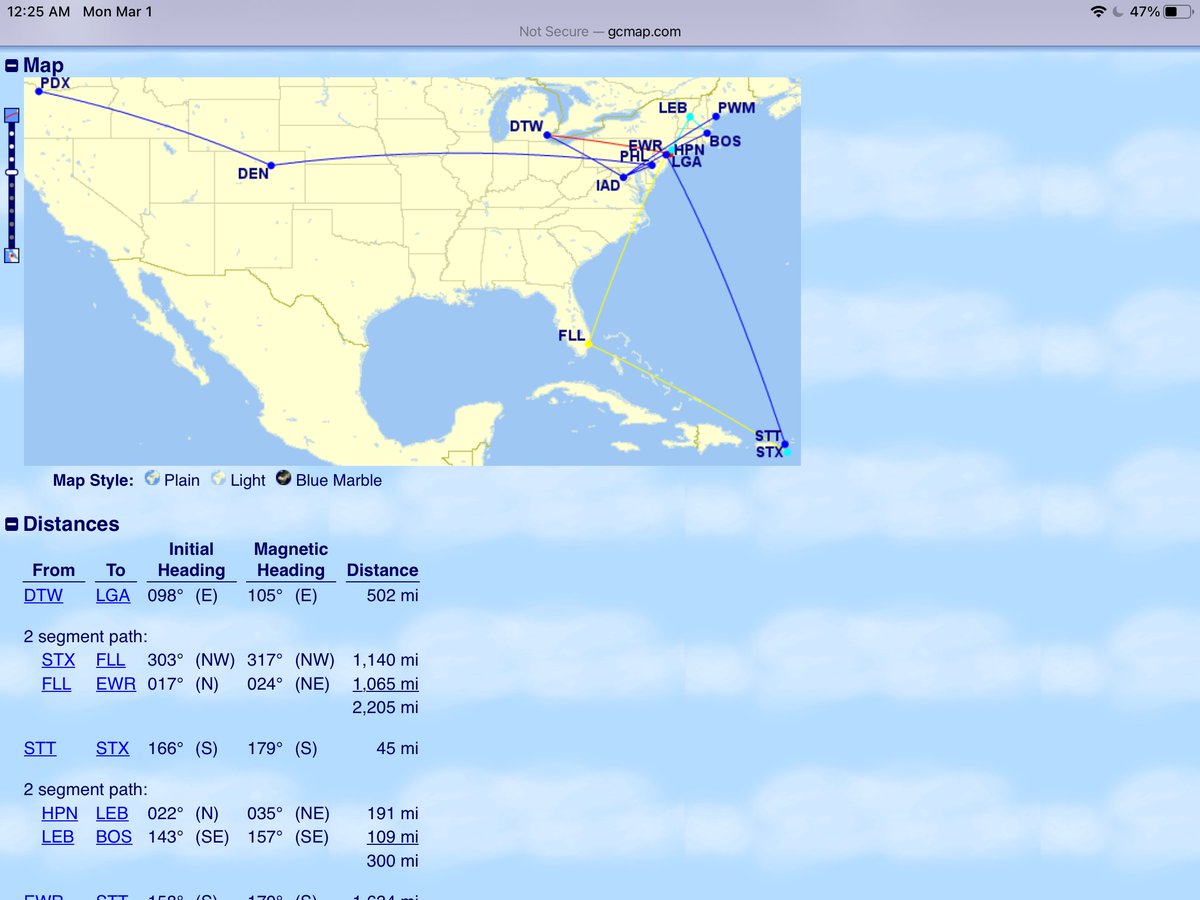
Task: Select the Plain map style globe icon
Action: point(153,480)
